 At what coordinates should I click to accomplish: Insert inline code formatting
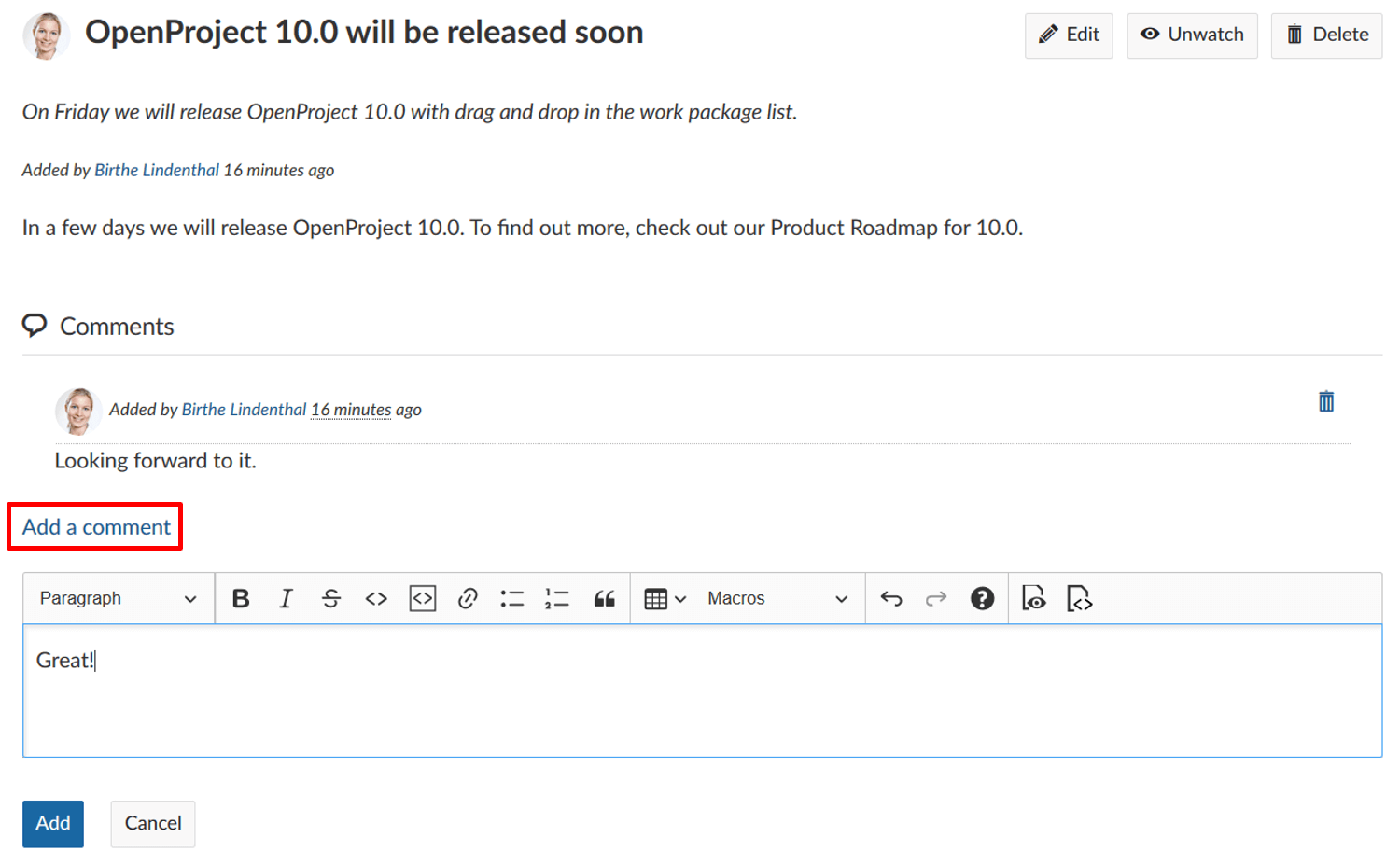click(376, 599)
